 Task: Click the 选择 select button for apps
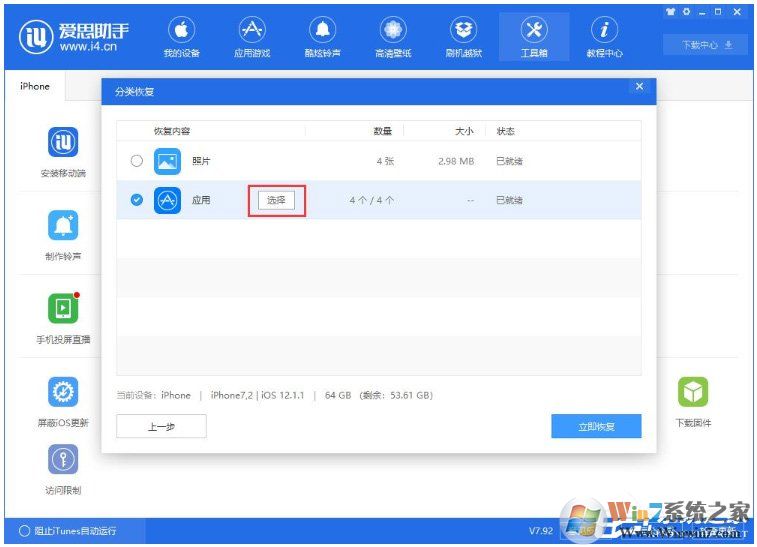[x=276, y=200]
